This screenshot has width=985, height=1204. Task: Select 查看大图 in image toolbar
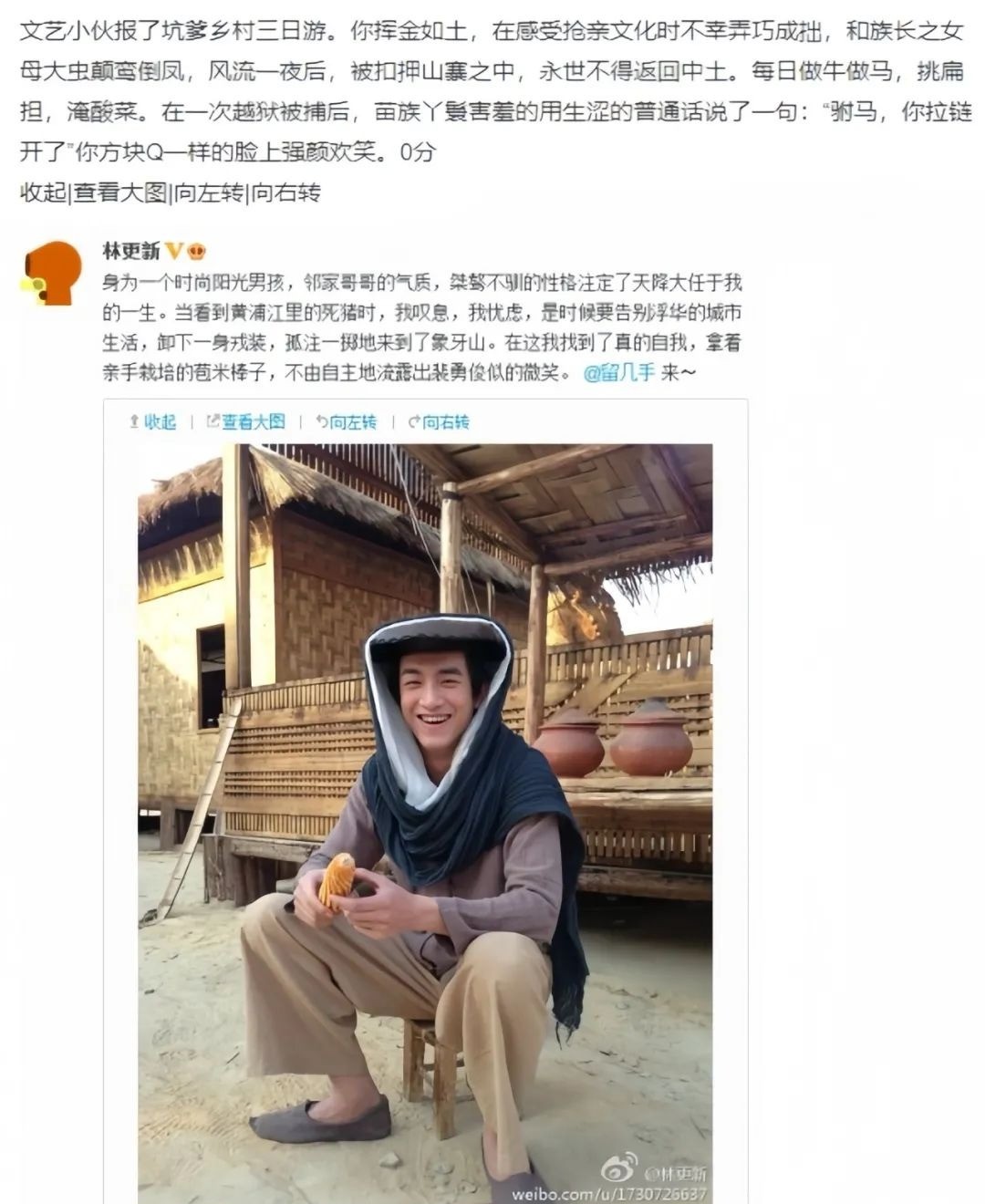tap(254, 421)
